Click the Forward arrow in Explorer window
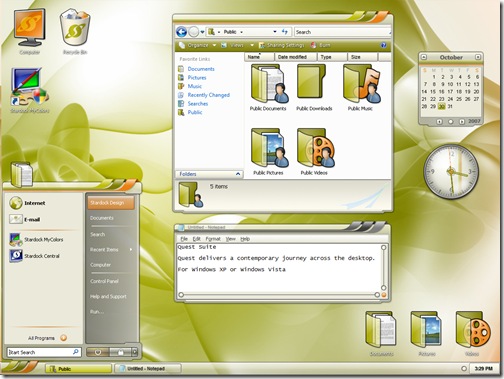This screenshot has width=504, height=379. click(193, 32)
